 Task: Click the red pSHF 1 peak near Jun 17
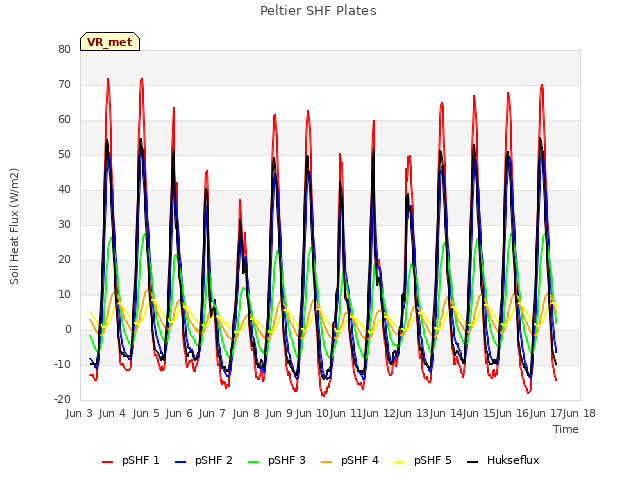coord(542,85)
